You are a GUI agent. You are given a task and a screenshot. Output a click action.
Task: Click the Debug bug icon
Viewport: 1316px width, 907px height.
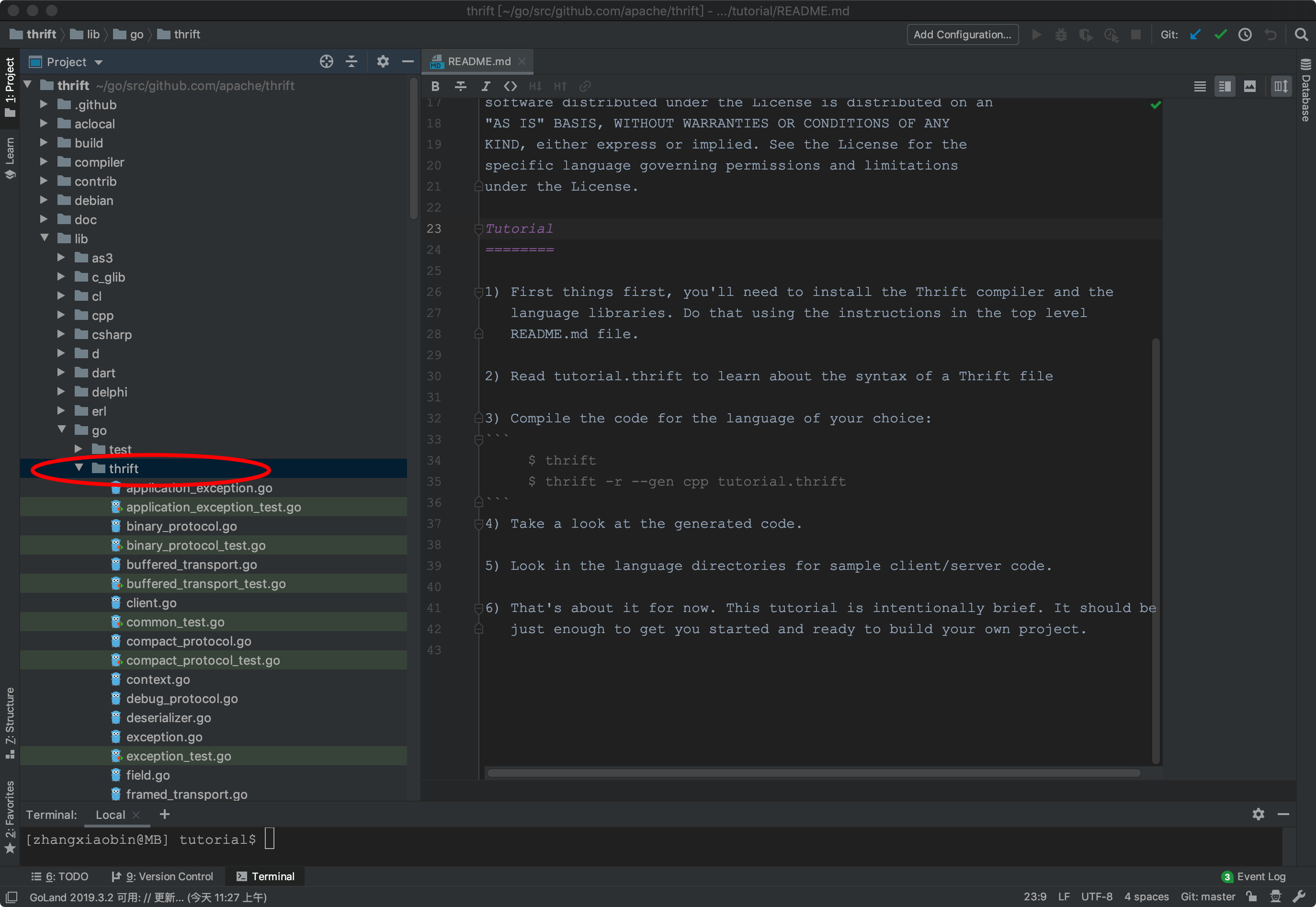click(1061, 34)
